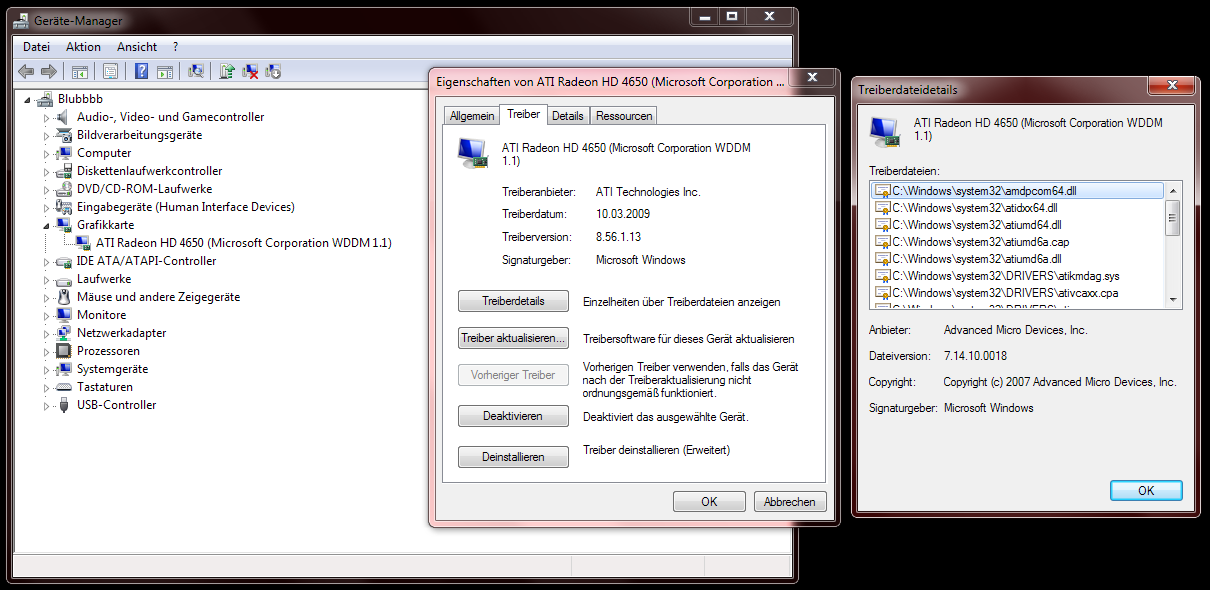Expand the Systemgeräte node
This screenshot has height=590, width=1210.
click(45, 369)
